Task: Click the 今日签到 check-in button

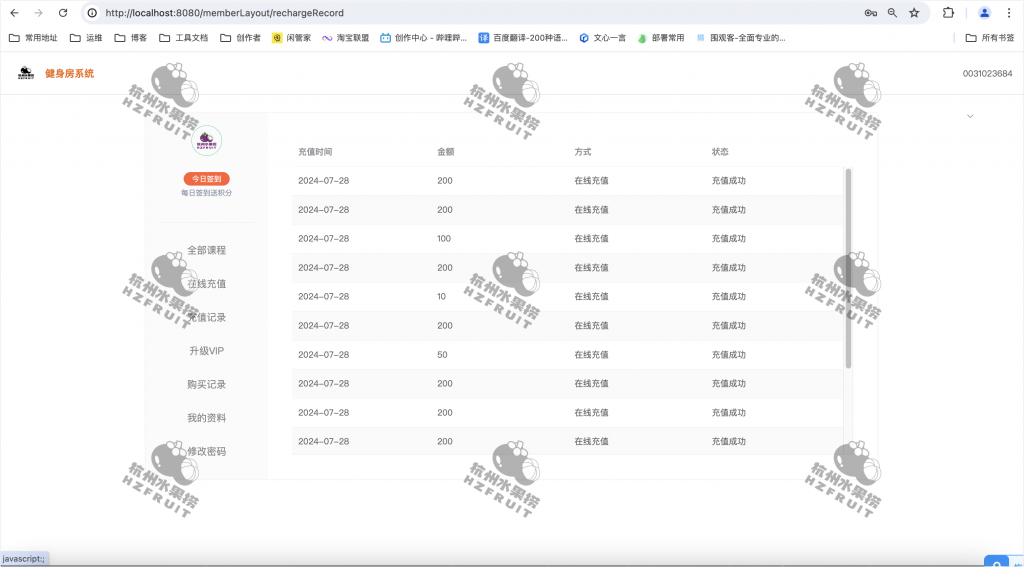Action: [206, 179]
